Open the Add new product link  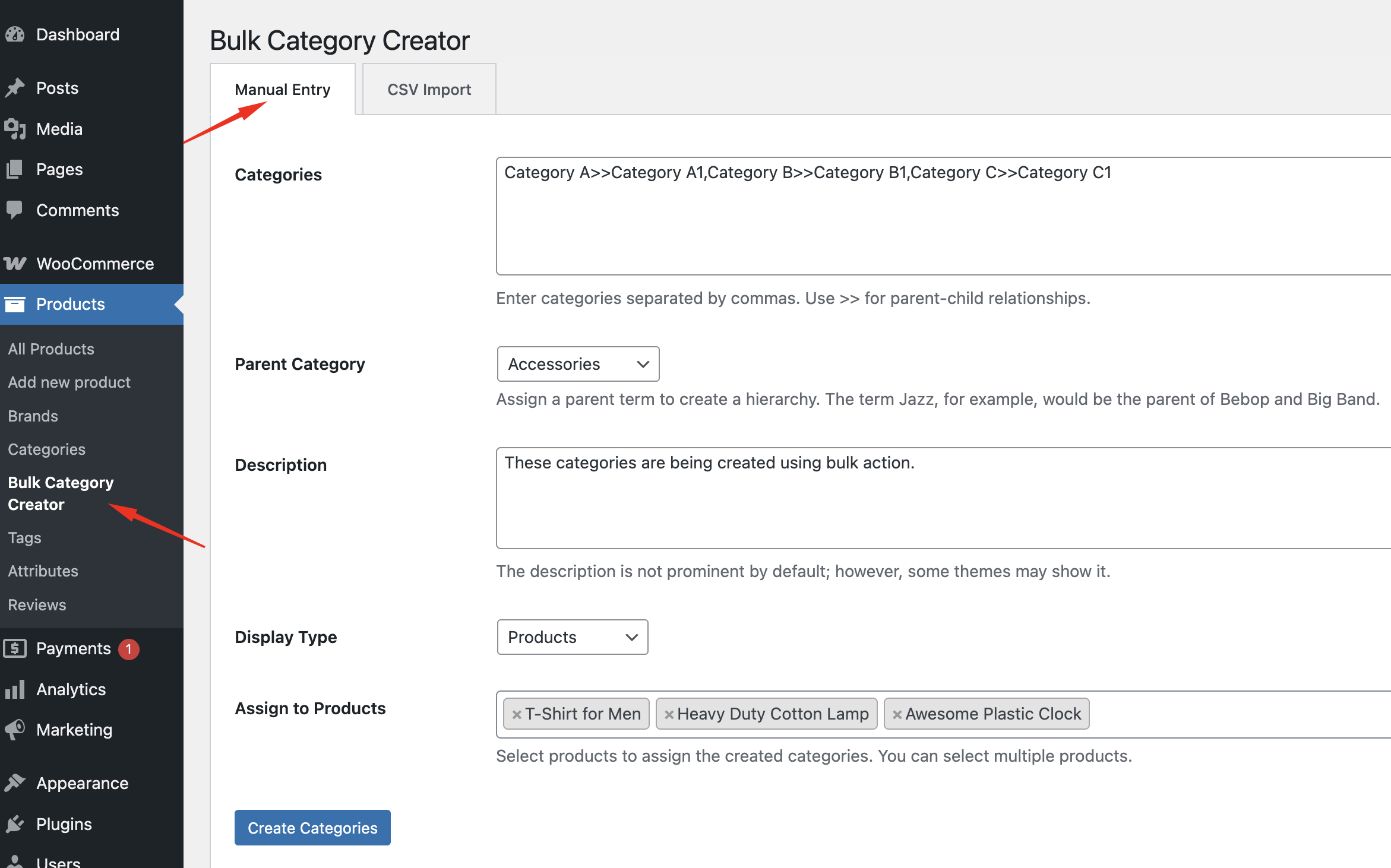point(69,382)
